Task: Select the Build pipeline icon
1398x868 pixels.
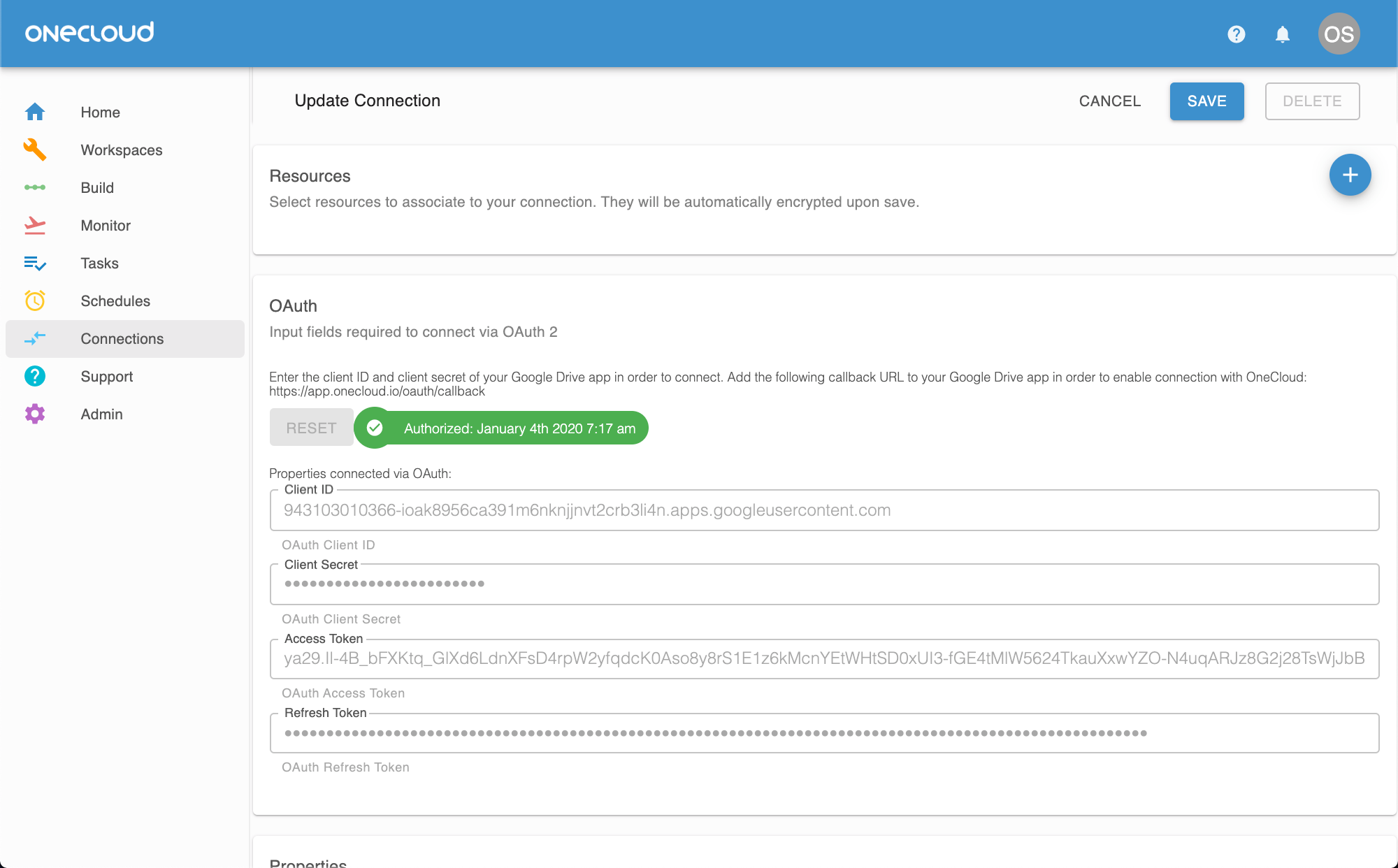Action: coord(35,187)
